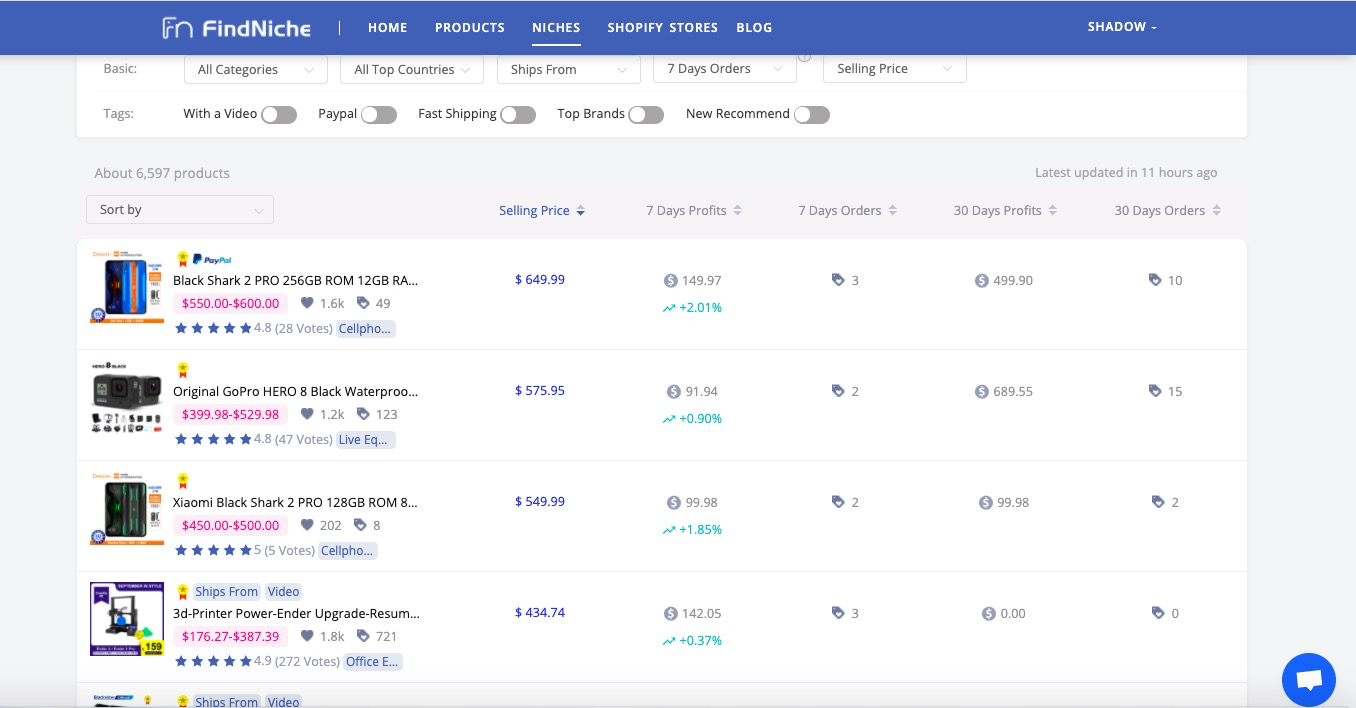Click the heart icon on Black Shark 2 PRO 256GB
1356x708 pixels.
(x=307, y=303)
